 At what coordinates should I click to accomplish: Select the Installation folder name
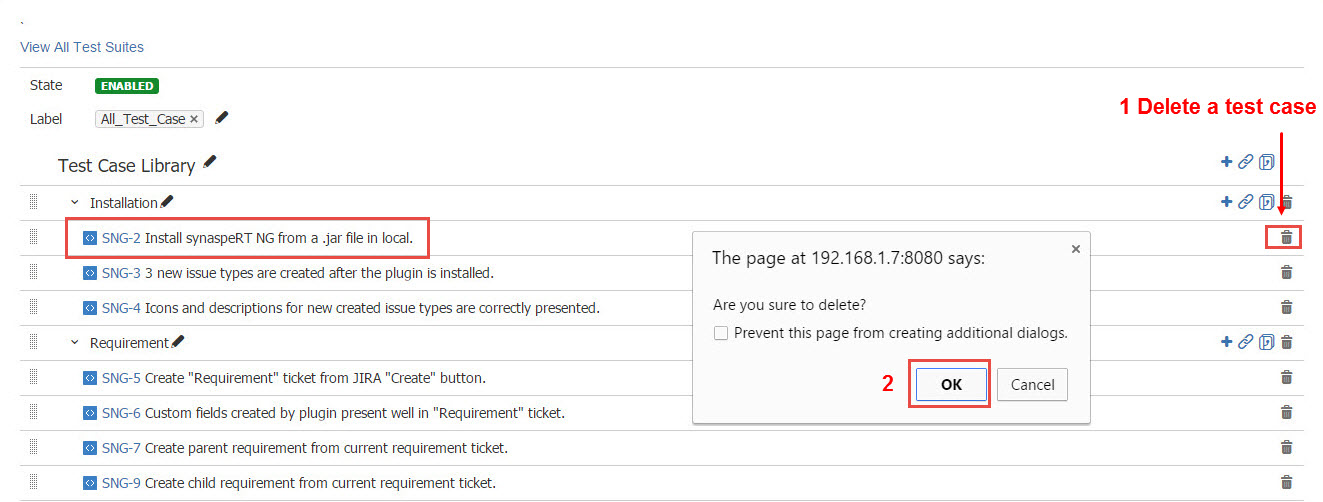coord(124,203)
